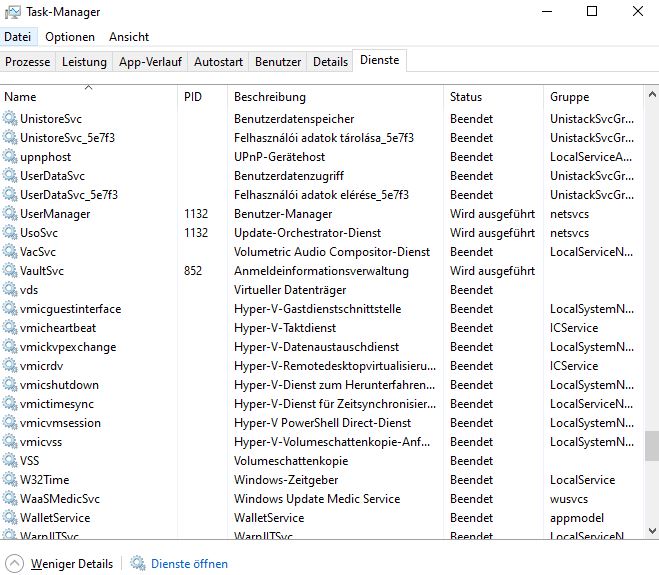Click the service icon of vmicrdv
This screenshot has height=575, width=659.
click(x=10, y=365)
